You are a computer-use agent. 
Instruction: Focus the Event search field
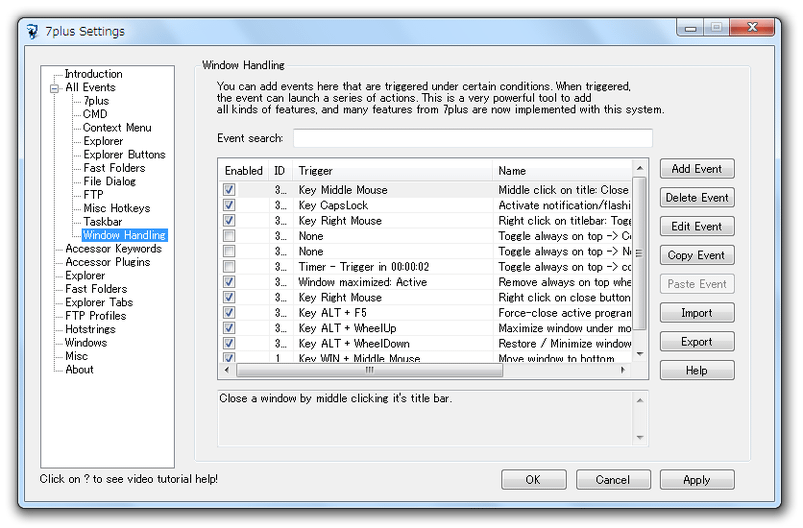[x=473, y=138]
